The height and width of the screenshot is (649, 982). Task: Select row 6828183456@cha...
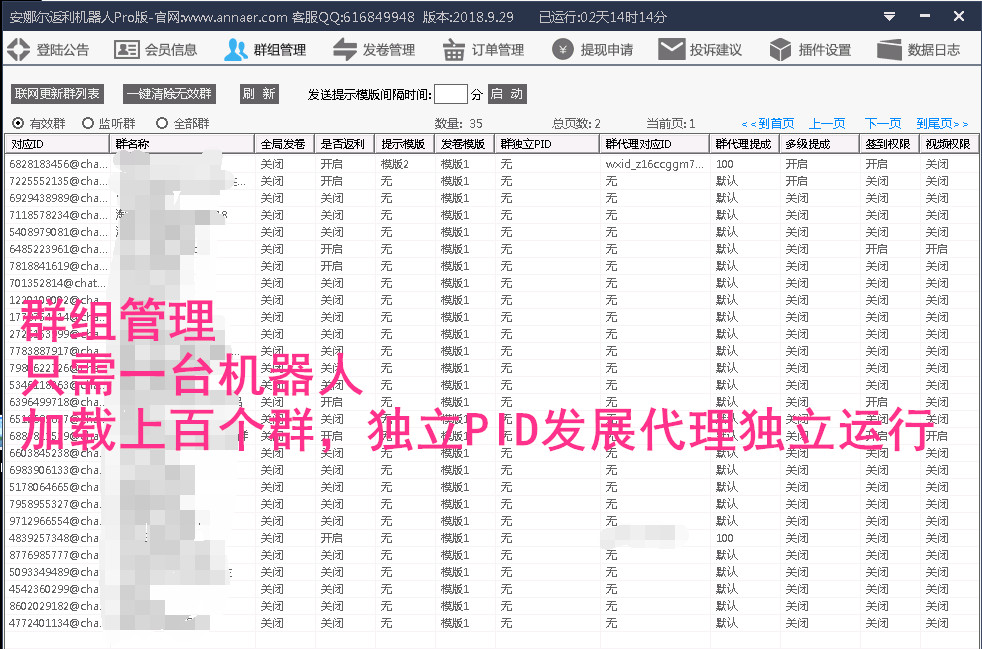492,164
